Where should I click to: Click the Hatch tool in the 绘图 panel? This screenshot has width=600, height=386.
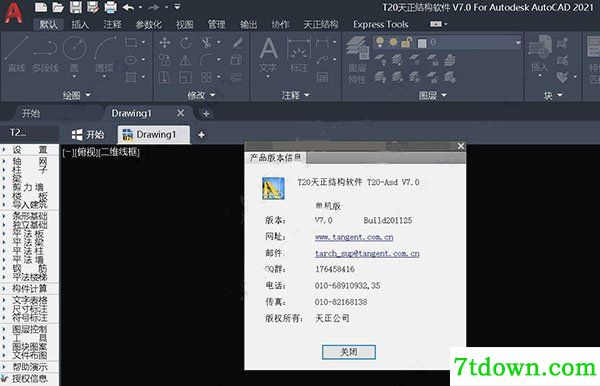130,78
